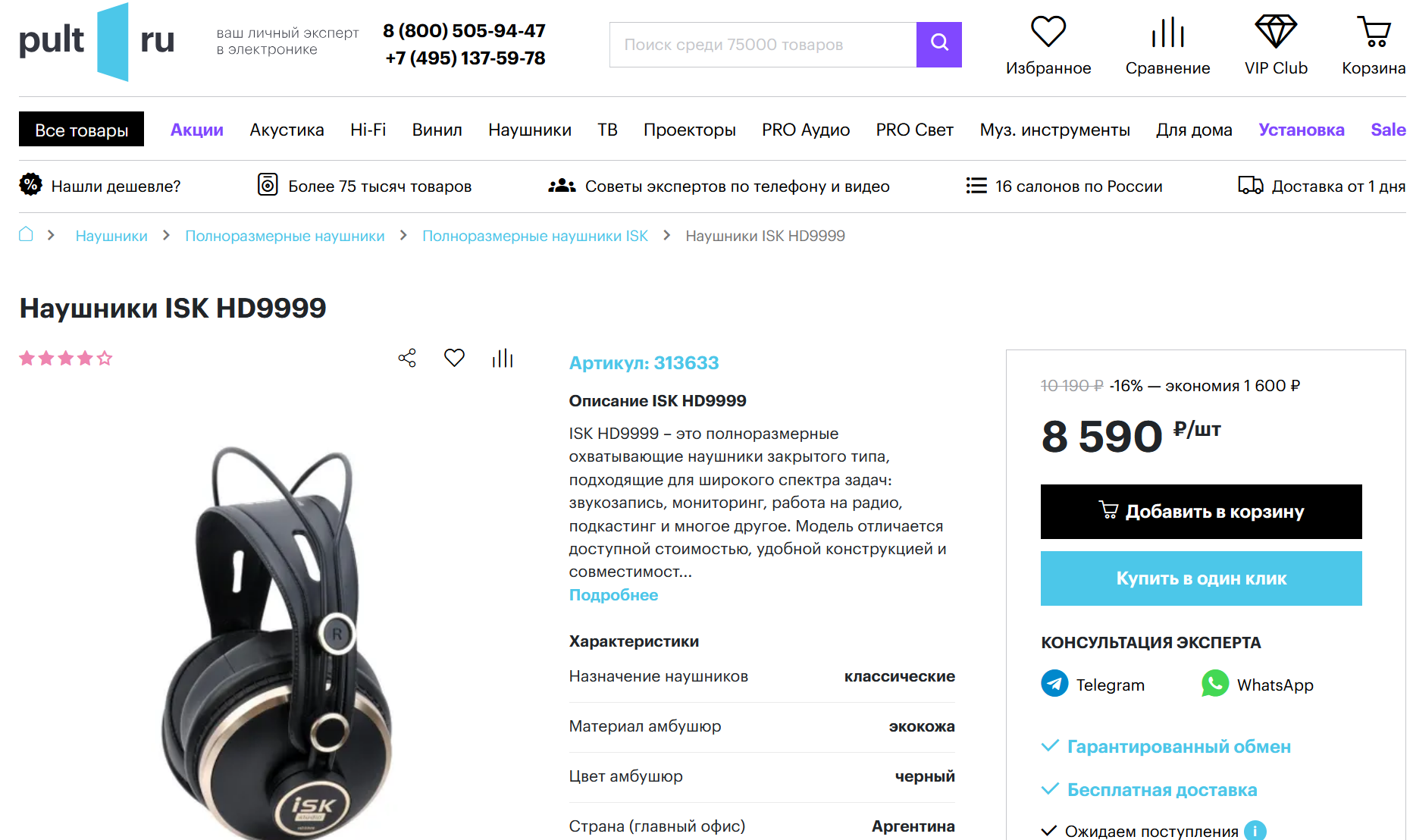Viewport: 1413px width, 840px height.
Task: Toggle compare bars icon beside product heart
Action: coord(503,358)
